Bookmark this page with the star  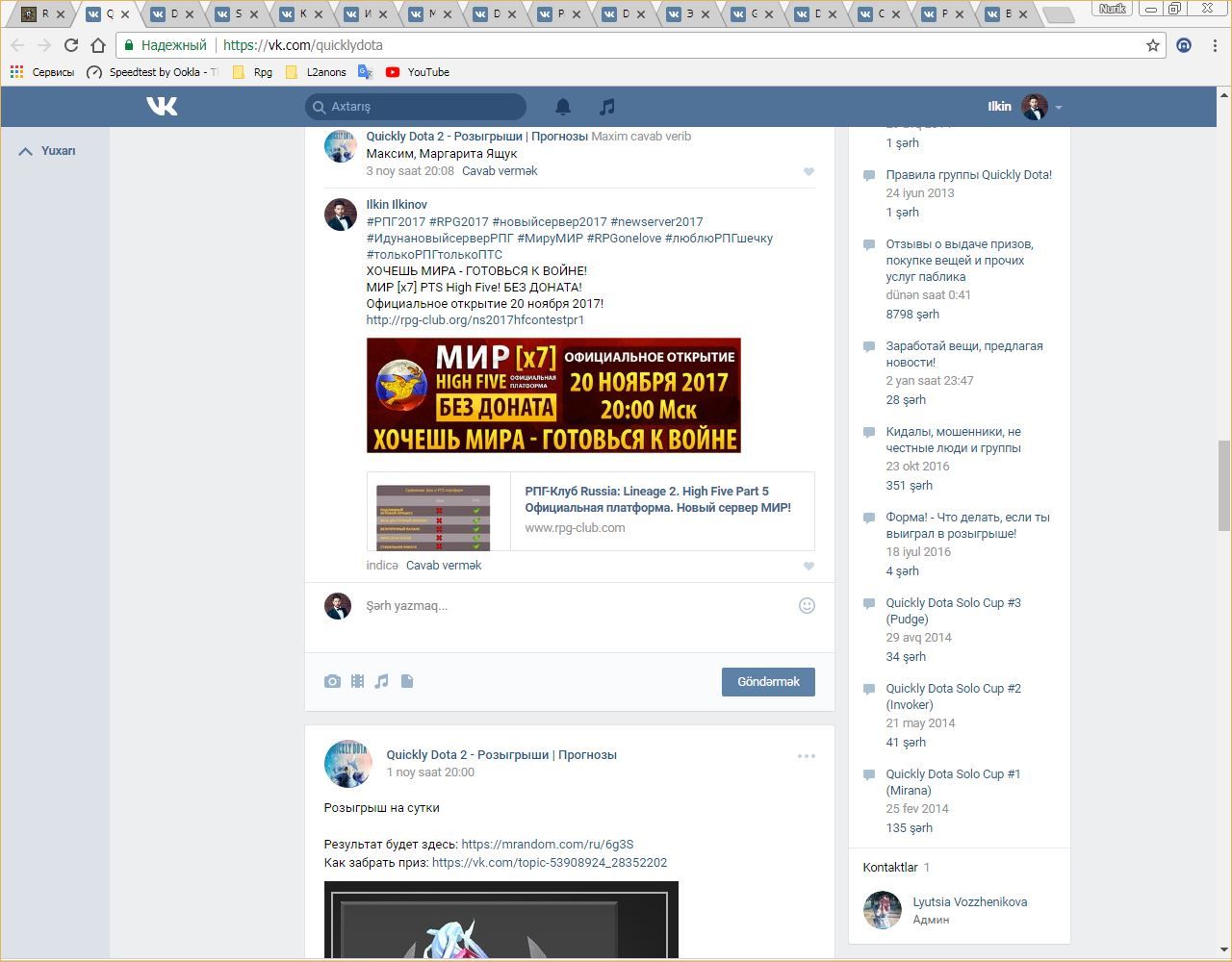1152,45
